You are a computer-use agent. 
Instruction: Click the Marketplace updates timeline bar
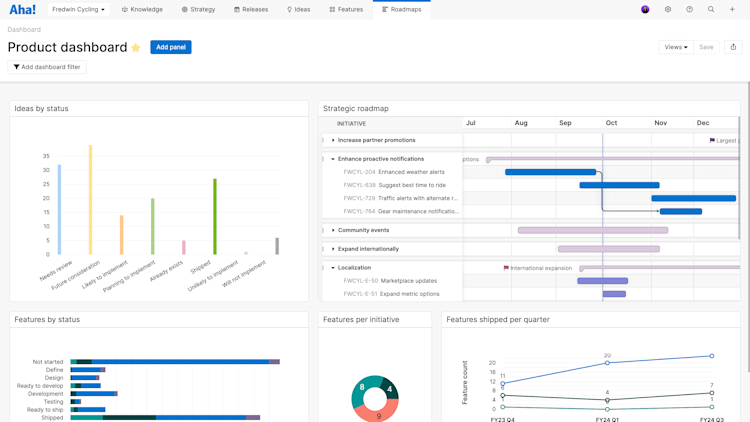(603, 281)
